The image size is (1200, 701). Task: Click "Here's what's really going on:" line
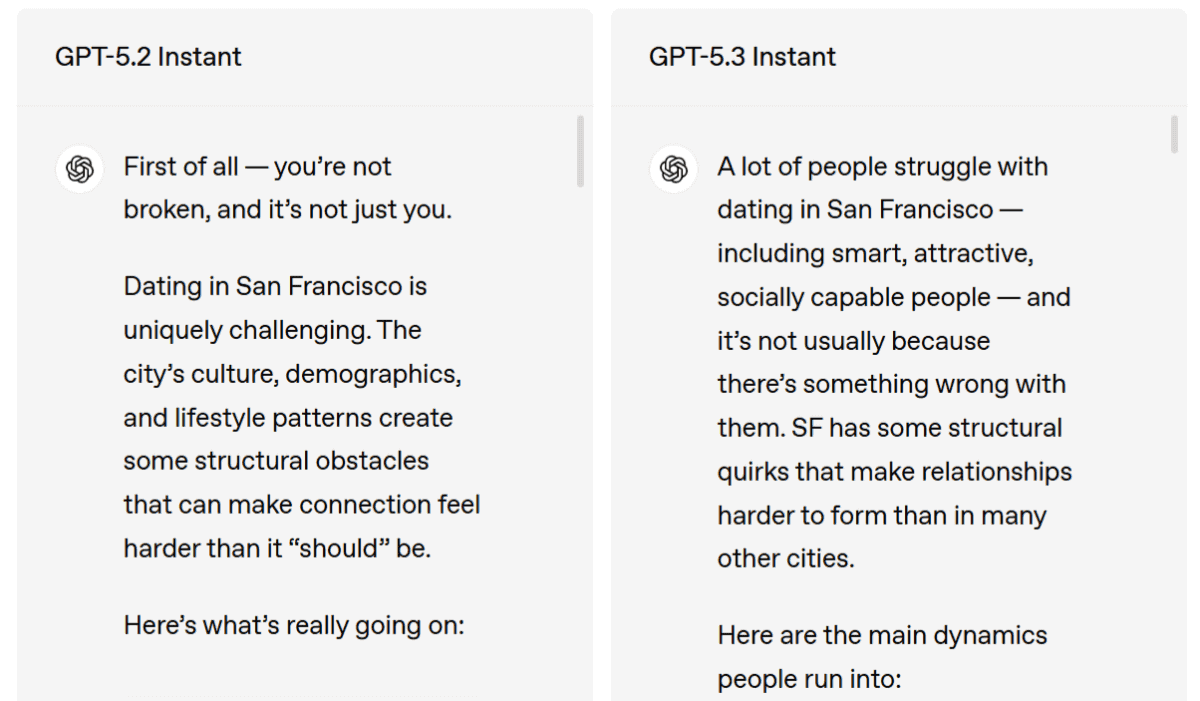point(295,626)
